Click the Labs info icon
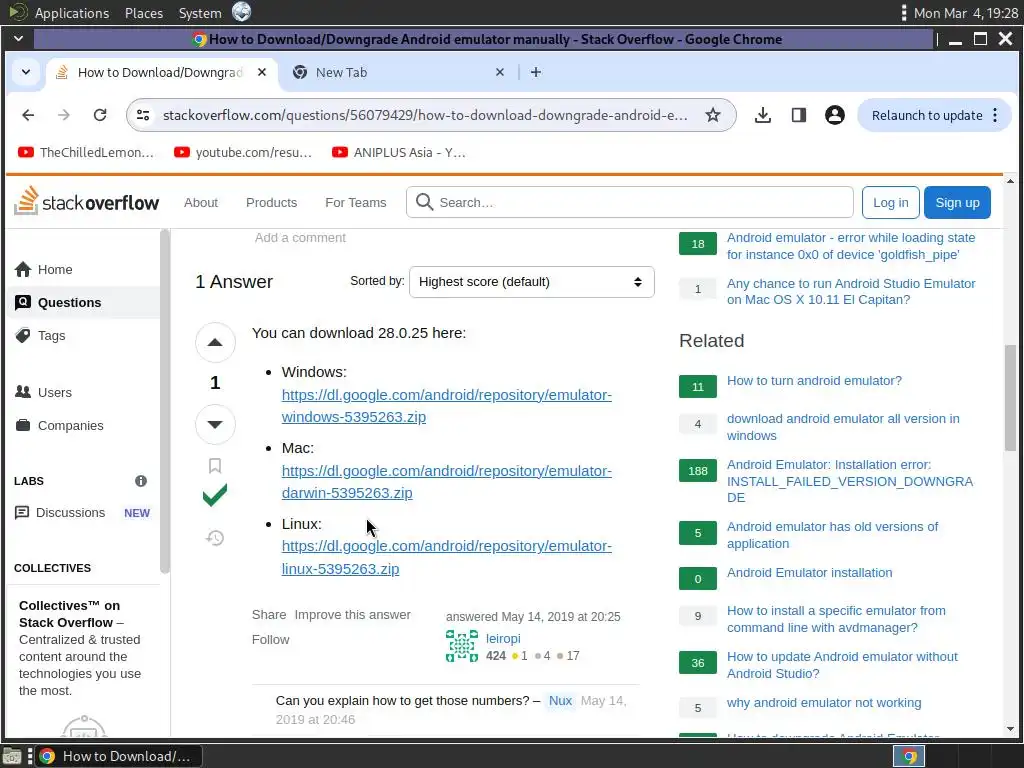 click(140, 481)
